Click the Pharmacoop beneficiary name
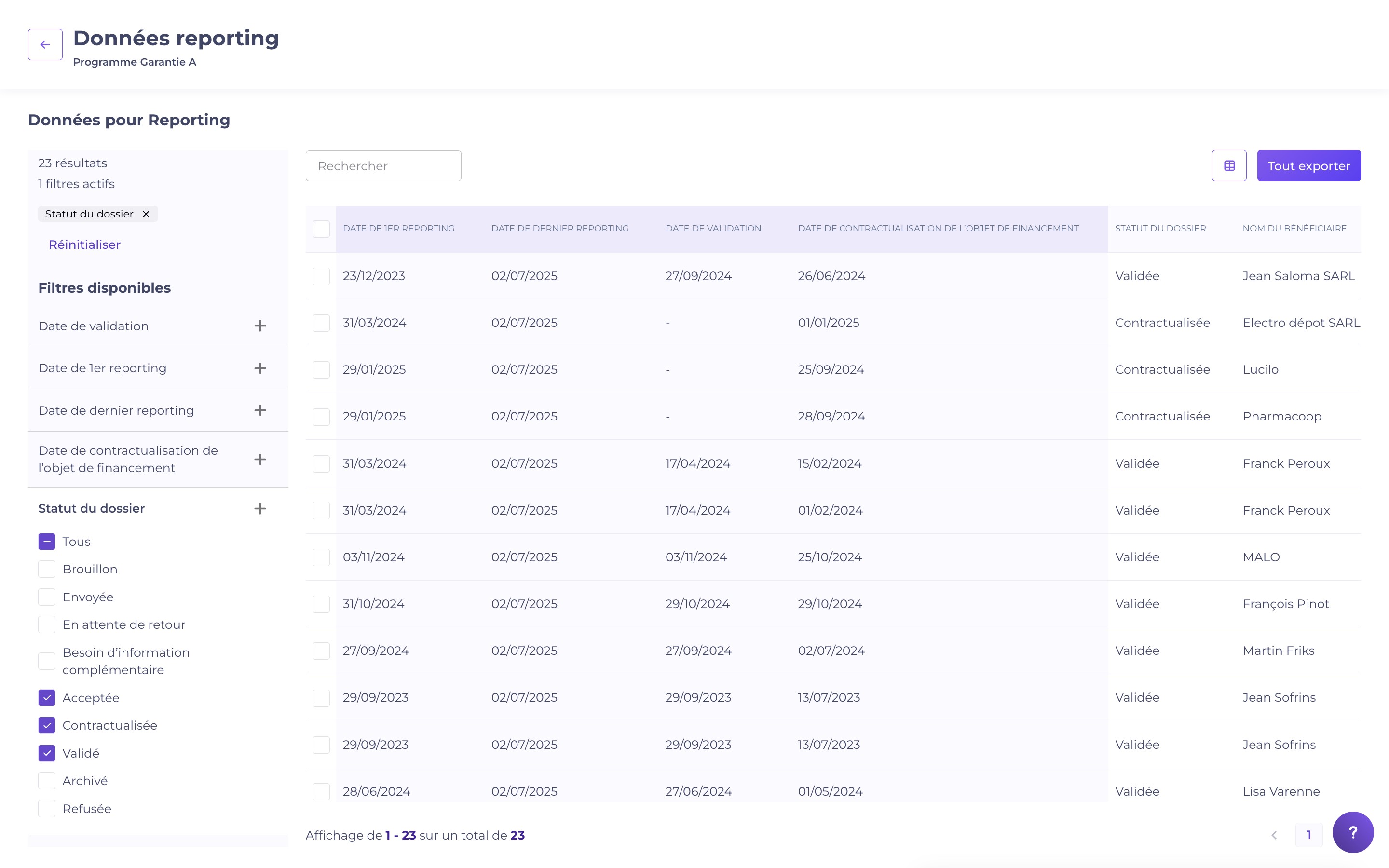The width and height of the screenshot is (1389, 868). [x=1281, y=416]
